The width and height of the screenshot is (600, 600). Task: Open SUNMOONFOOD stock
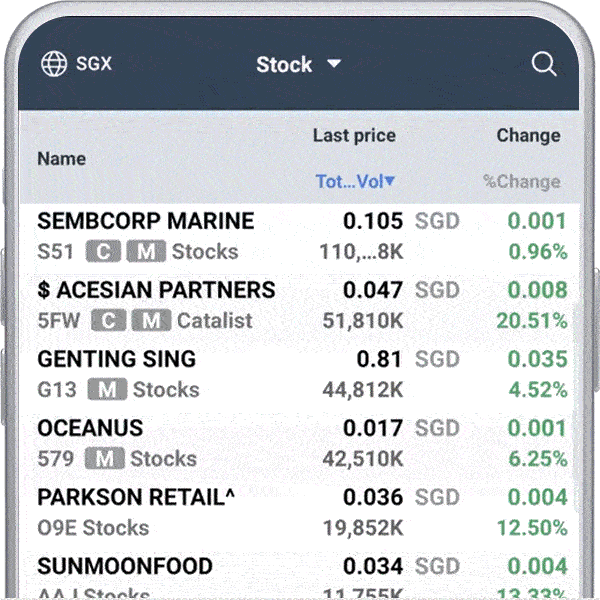tap(125, 566)
